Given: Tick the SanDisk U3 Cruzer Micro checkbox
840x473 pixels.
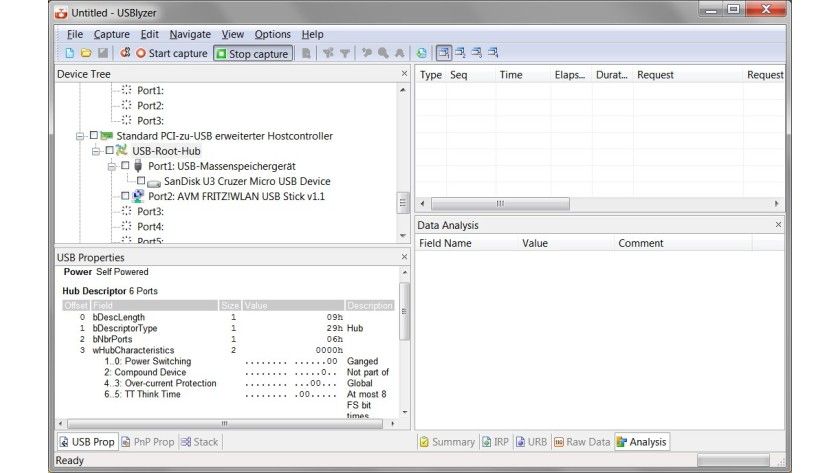Looking at the screenshot, I should point(141,181).
